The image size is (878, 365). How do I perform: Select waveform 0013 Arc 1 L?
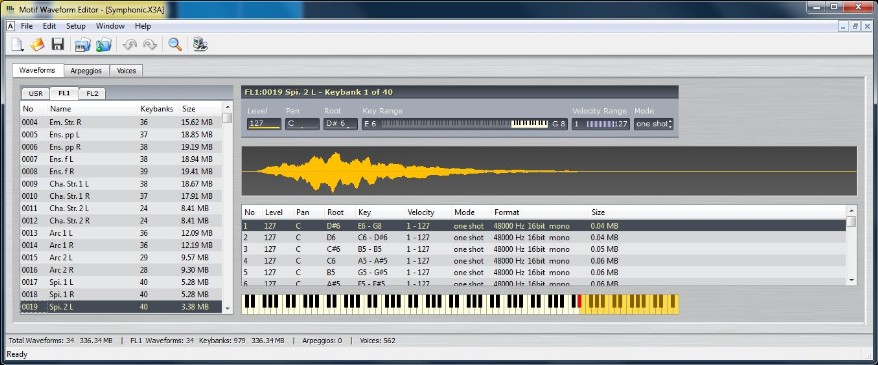coord(121,233)
